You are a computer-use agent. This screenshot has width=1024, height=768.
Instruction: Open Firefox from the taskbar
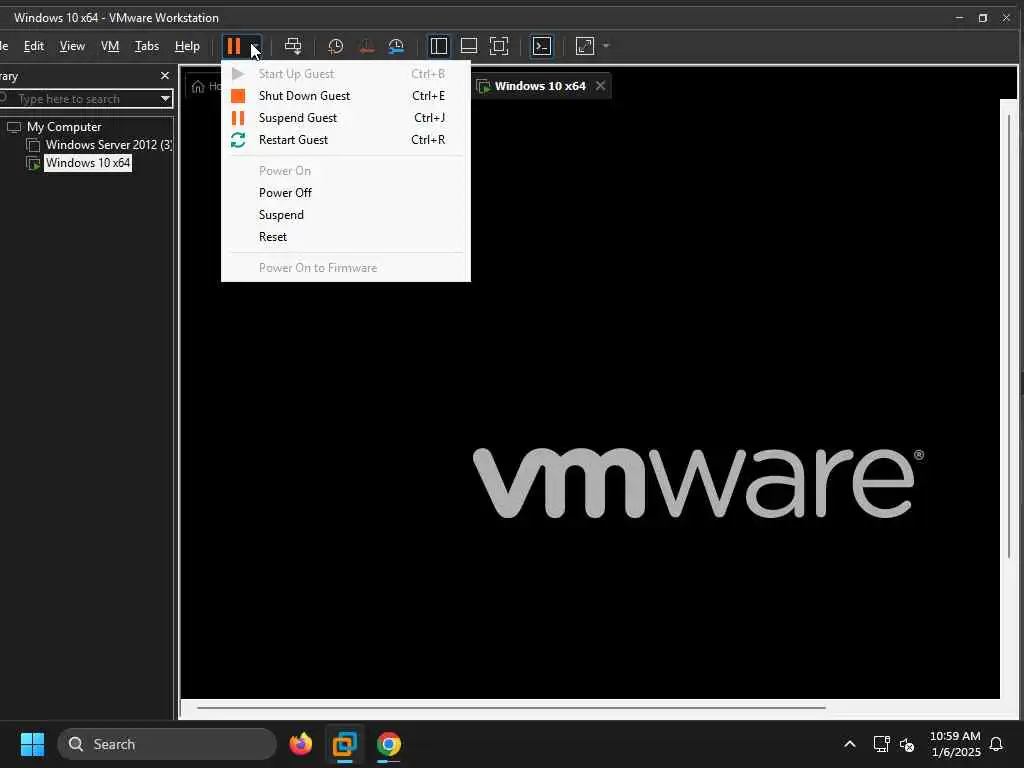coord(300,744)
